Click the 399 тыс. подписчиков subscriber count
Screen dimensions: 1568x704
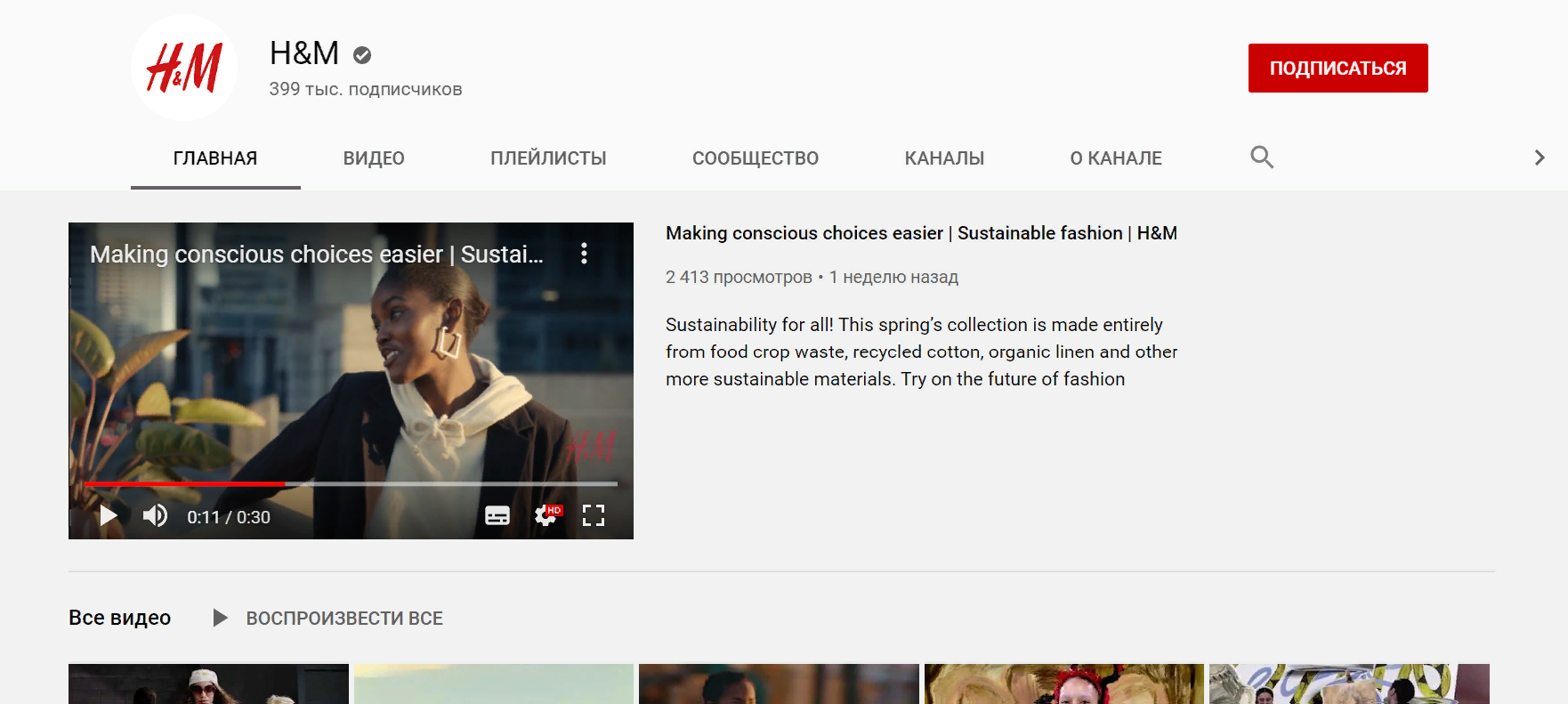coord(366,89)
